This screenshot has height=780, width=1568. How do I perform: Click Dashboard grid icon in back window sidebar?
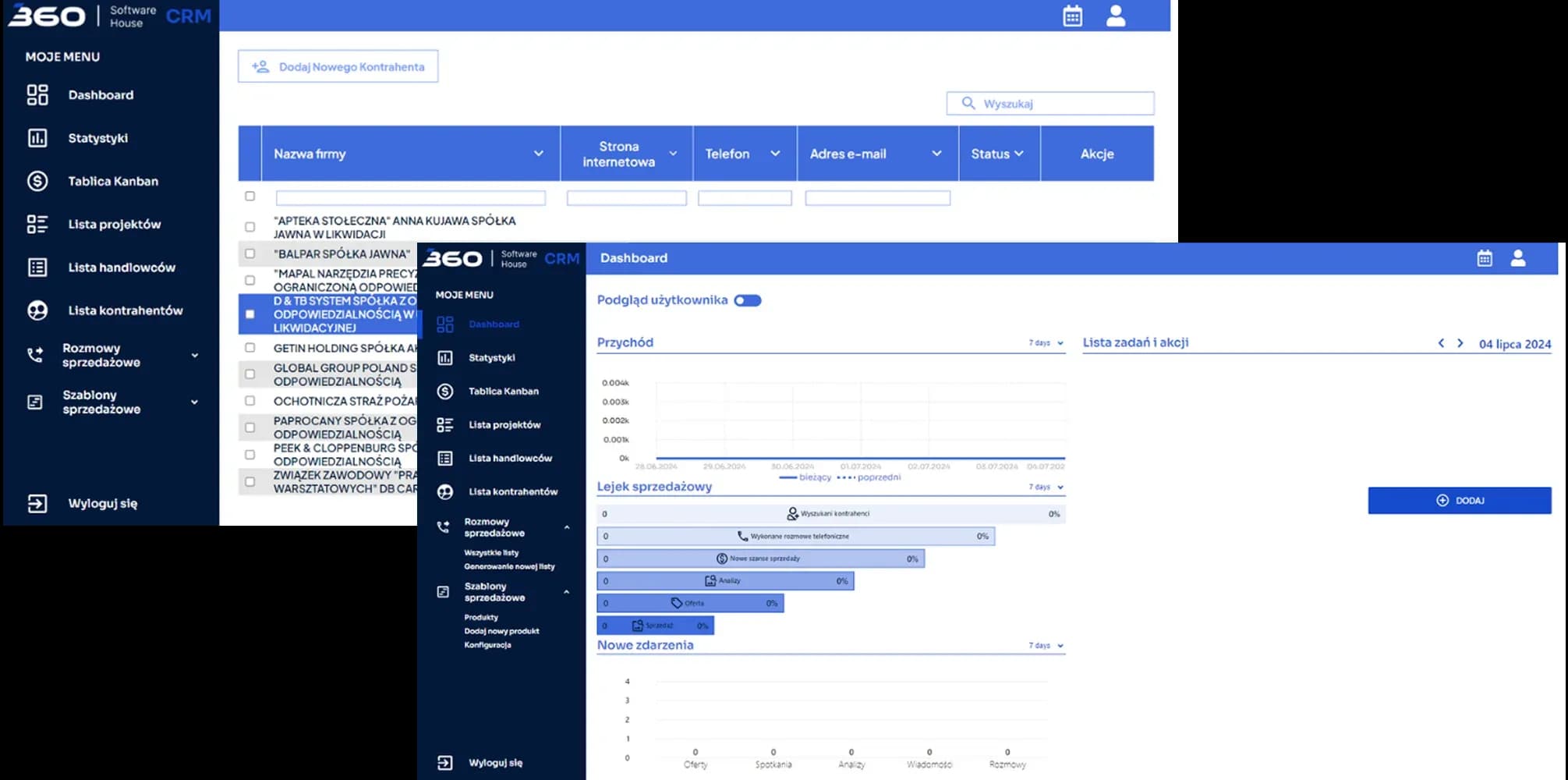37,95
